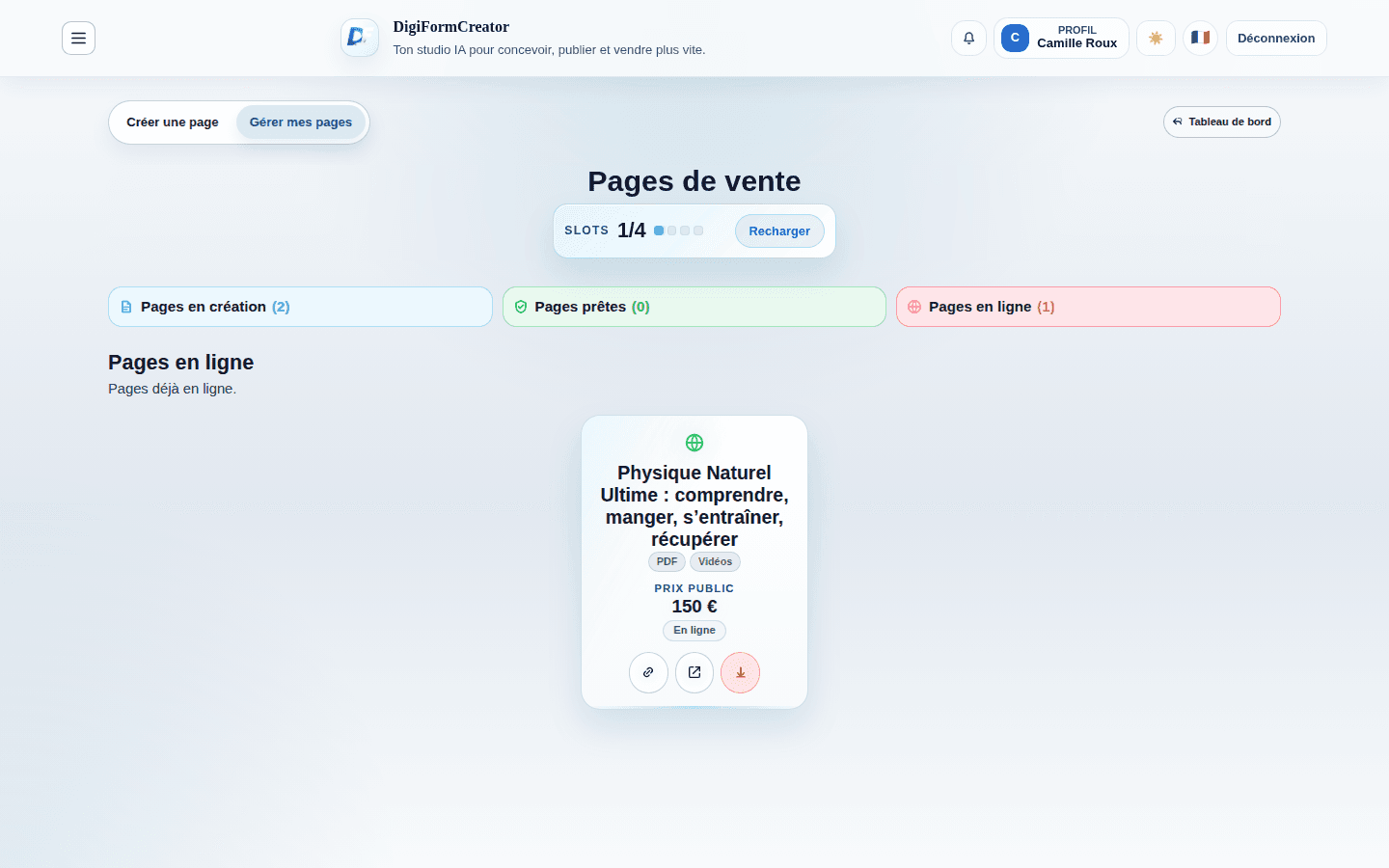Switch to Créer une page tab
Screen dimensions: 1389x868
coord(173,122)
